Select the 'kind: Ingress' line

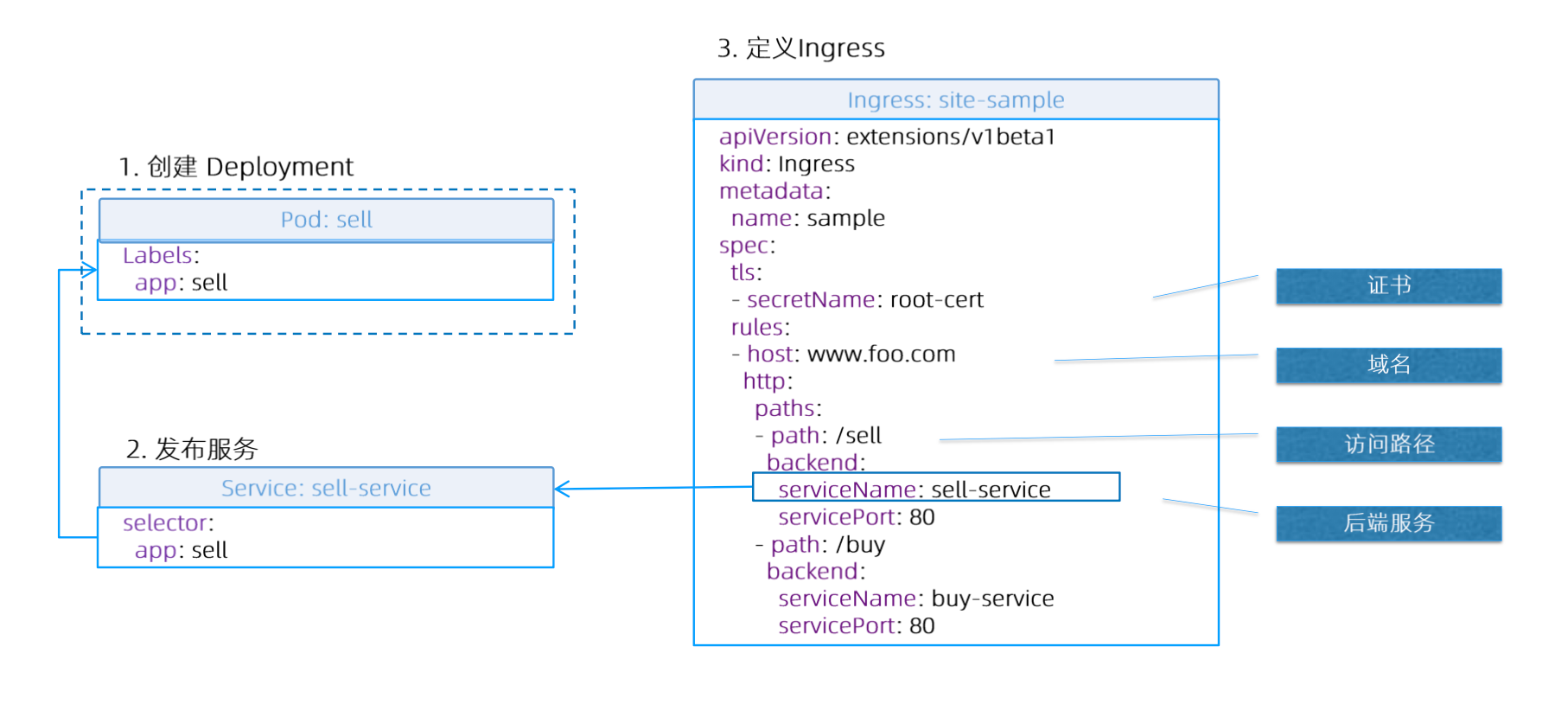(787, 164)
